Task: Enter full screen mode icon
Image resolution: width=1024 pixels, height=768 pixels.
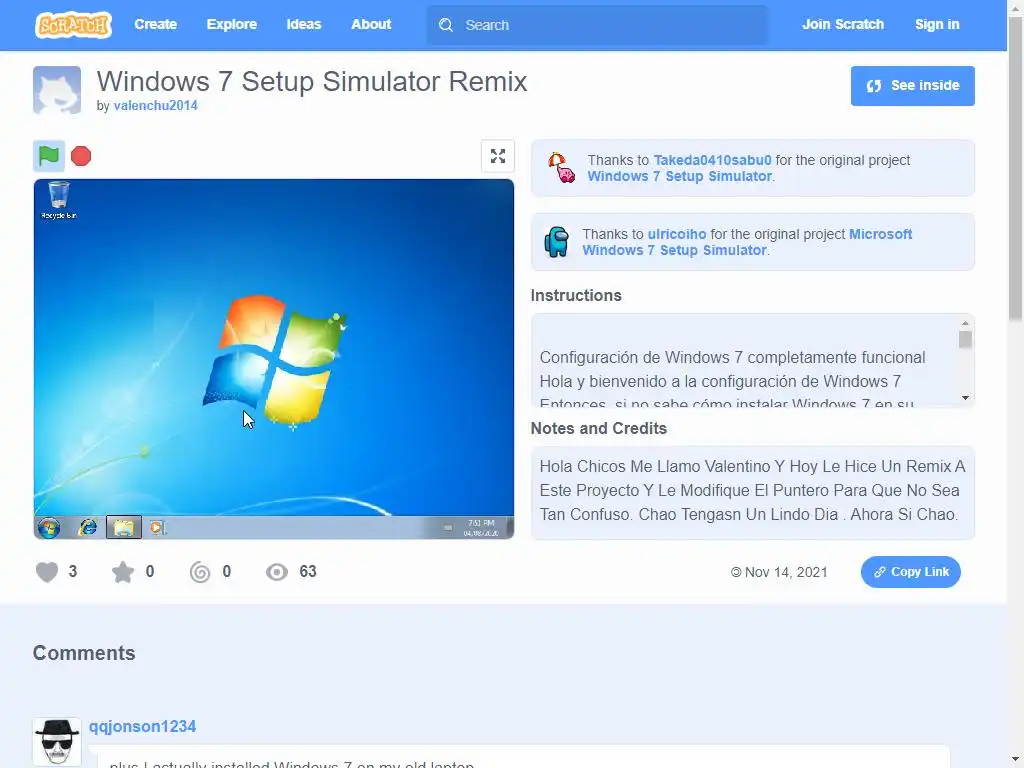Action: (x=498, y=156)
